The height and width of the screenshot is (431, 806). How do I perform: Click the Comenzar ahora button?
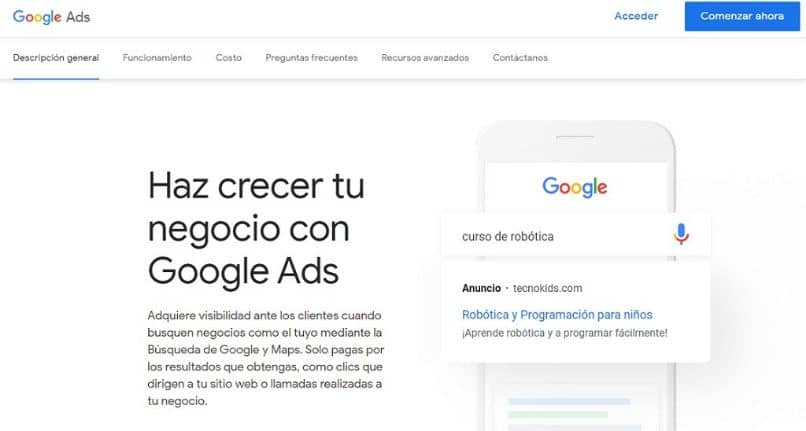pyautogui.click(x=742, y=16)
